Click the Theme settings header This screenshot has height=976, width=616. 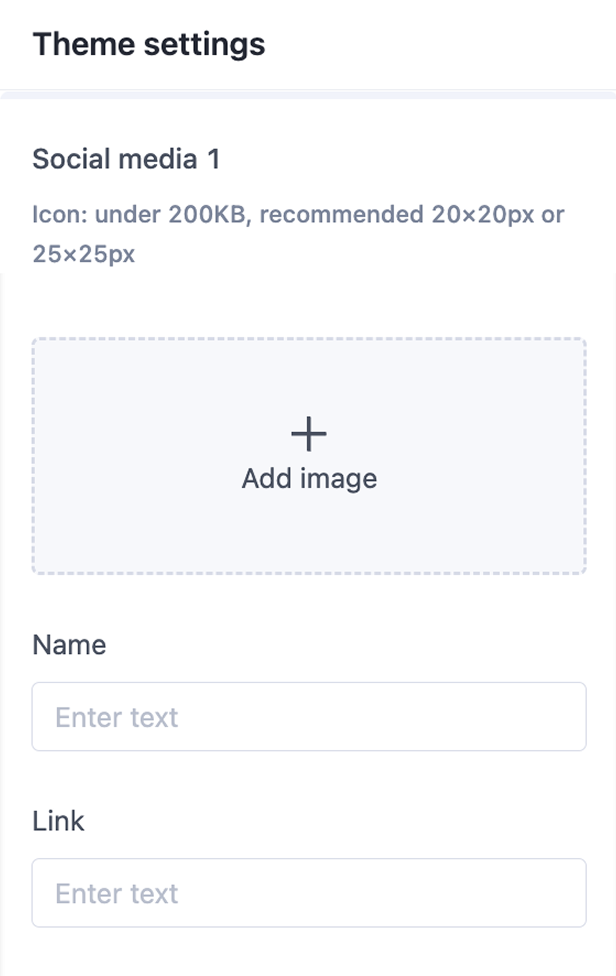[x=148, y=43]
